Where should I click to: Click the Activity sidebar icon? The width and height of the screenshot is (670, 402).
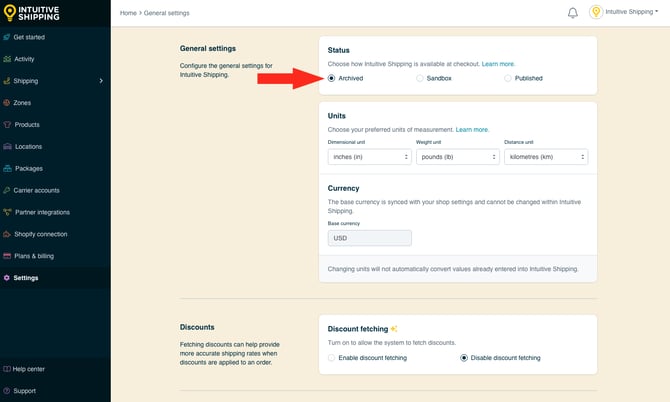[x=7, y=59]
